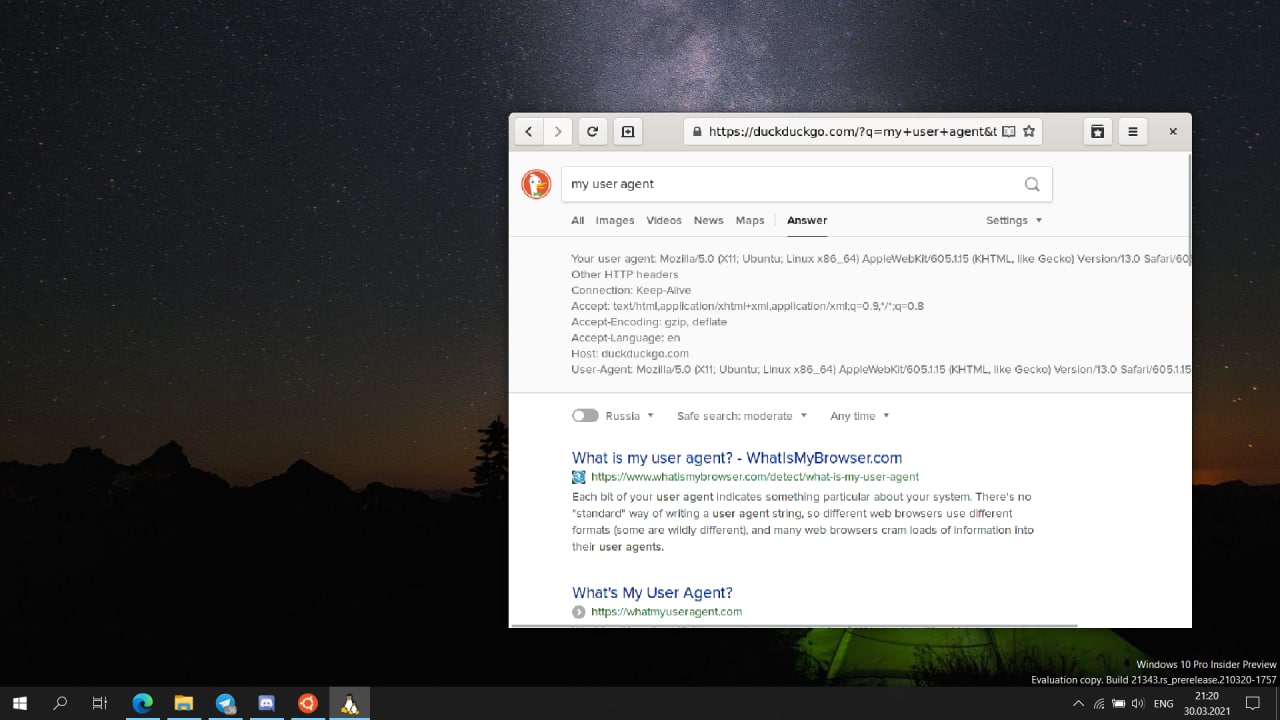Screen dimensions: 1280x720
Task: Close the browser window
Action: tap(1173, 131)
